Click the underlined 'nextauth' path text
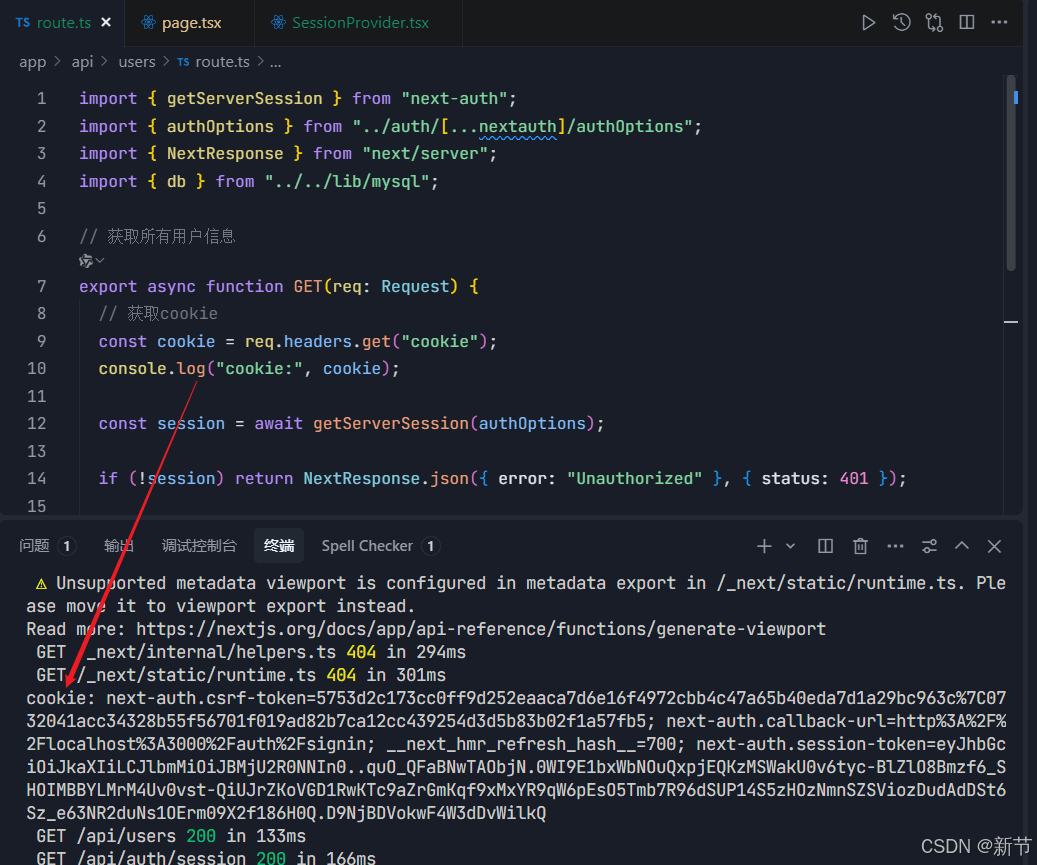The width and height of the screenshot is (1037, 865). (x=517, y=126)
